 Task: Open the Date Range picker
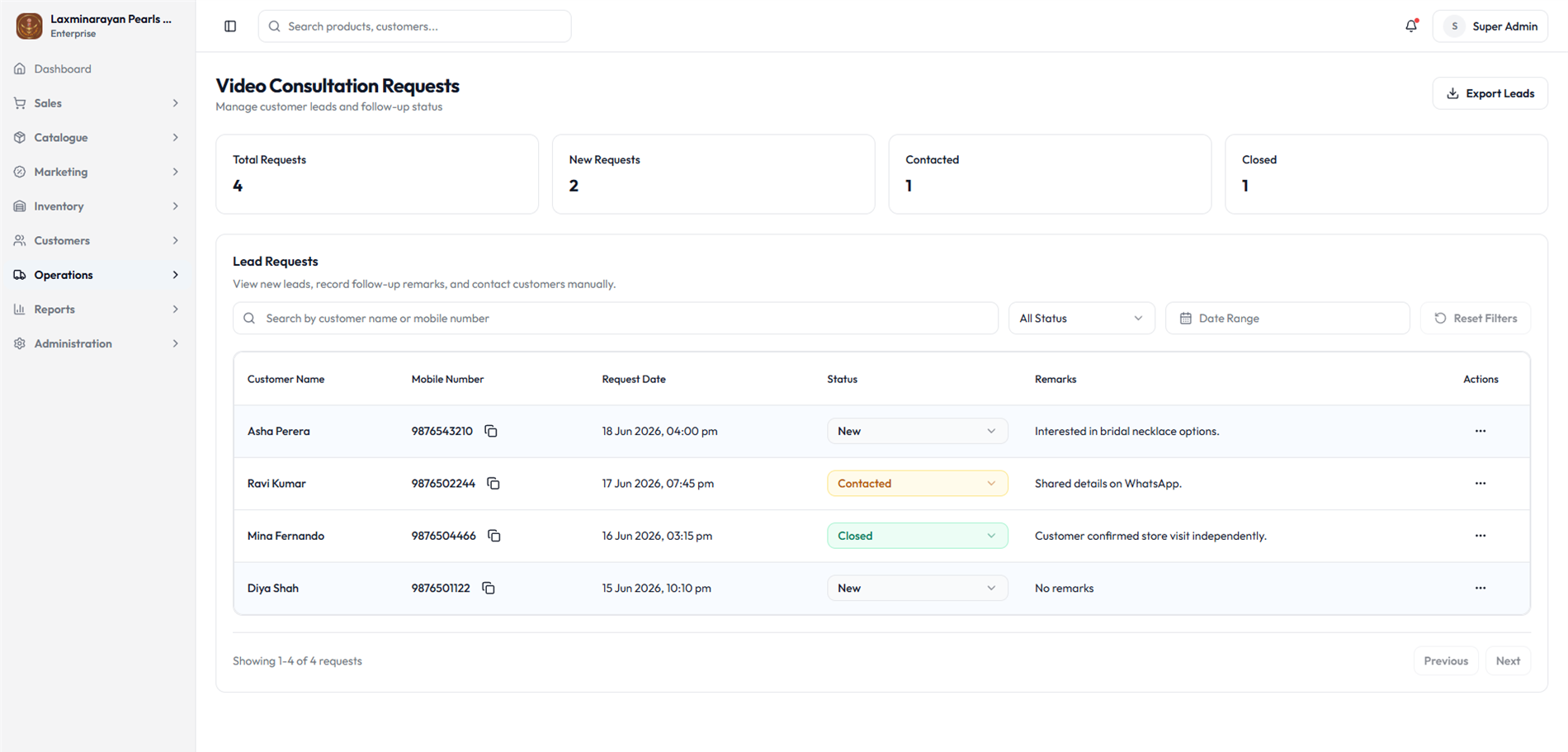(1287, 318)
